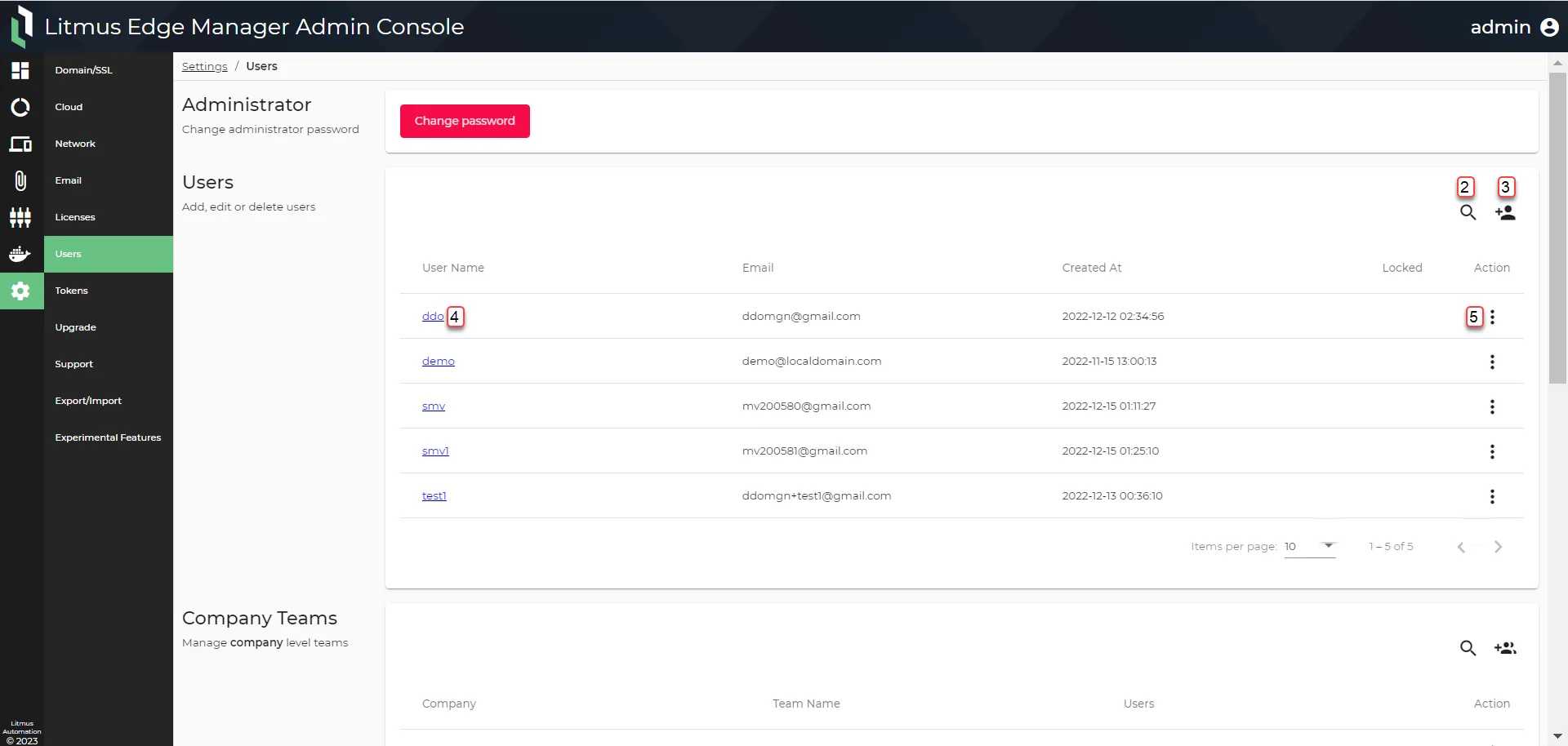Click the paperclip icon in left rail
1568x746 pixels.
[20, 180]
